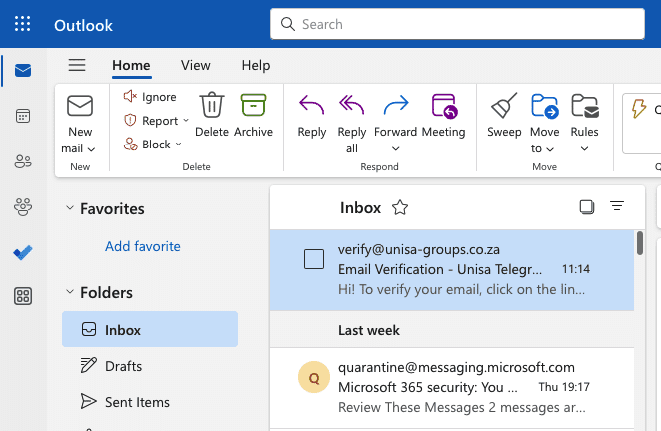Image resolution: width=661 pixels, height=431 pixels.
Task: Expand the Report dropdown arrow
Action: click(186, 121)
